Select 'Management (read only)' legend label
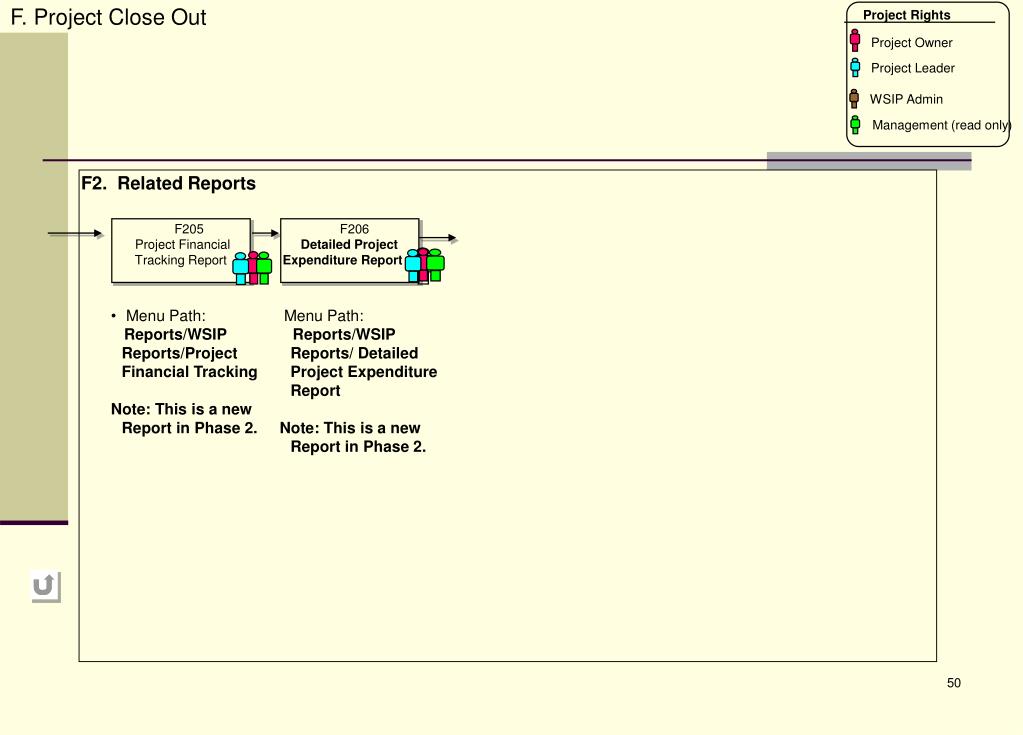 (x=941, y=125)
